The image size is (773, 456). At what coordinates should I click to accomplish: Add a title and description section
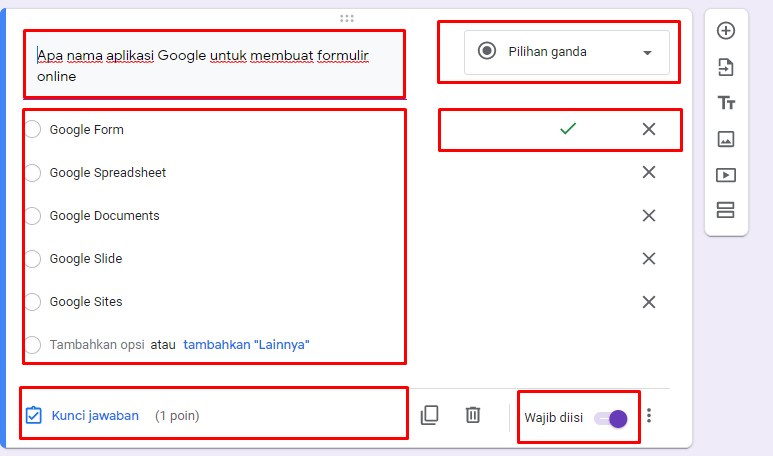click(x=726, y=103)
